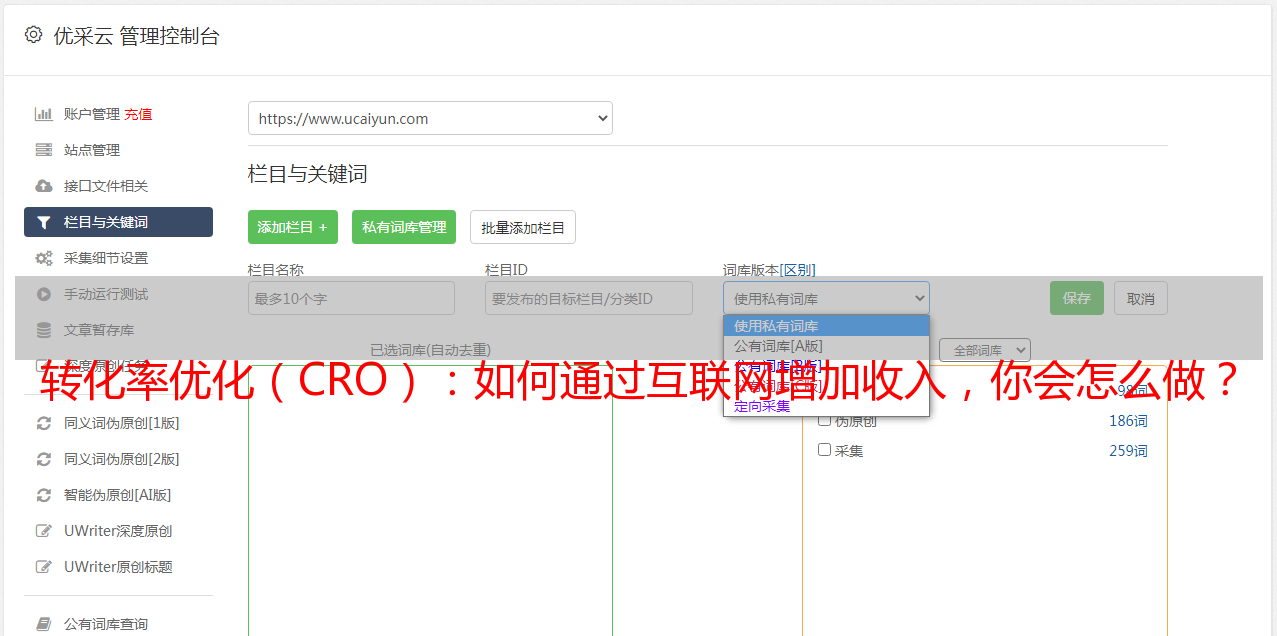Click the red 充值 link
The height and width of the screenshot is (636, 1277).
[138, 114]
